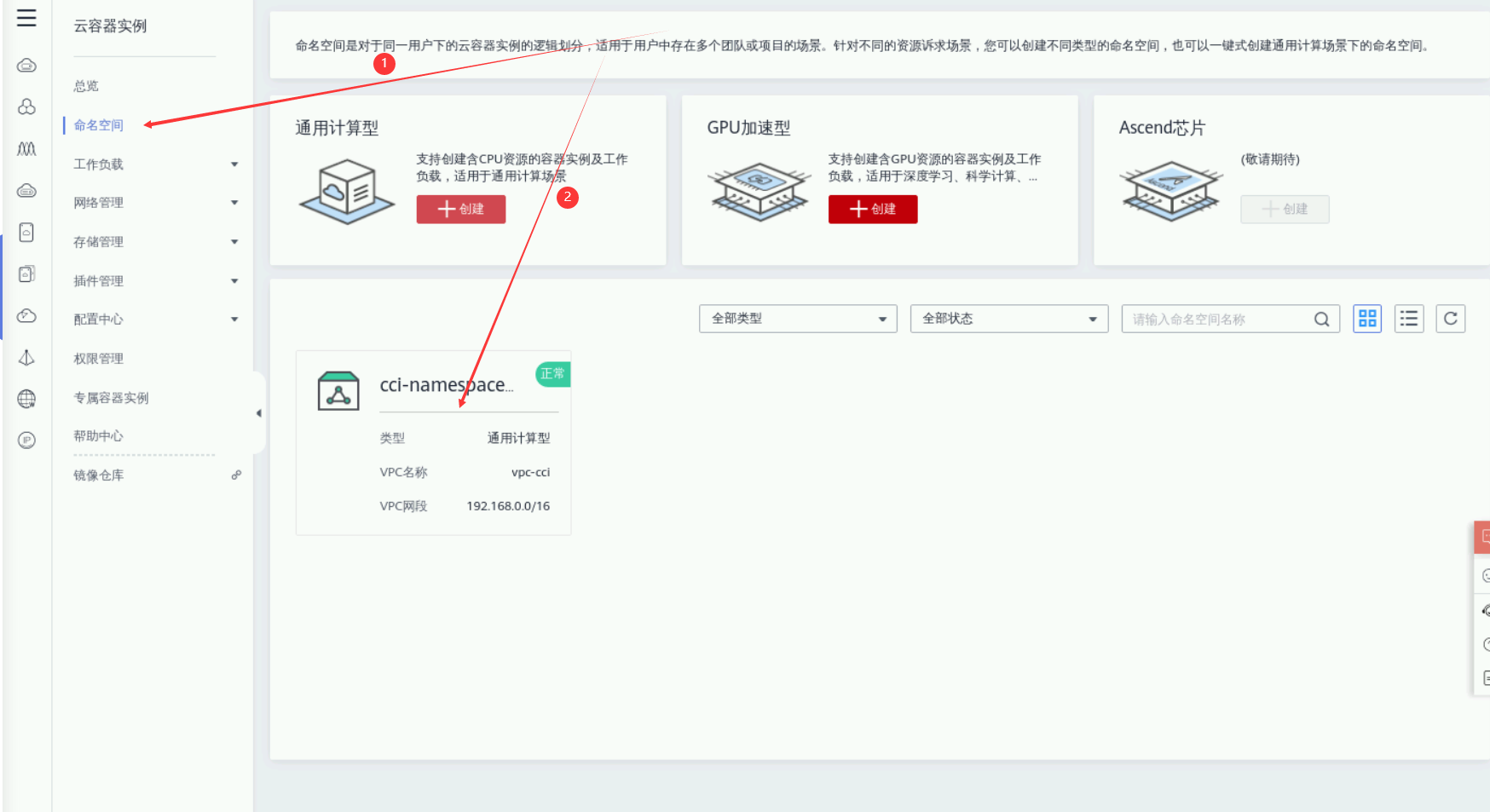
Task: Open 专属容器实例 in the sidebar
Action: 111,398
